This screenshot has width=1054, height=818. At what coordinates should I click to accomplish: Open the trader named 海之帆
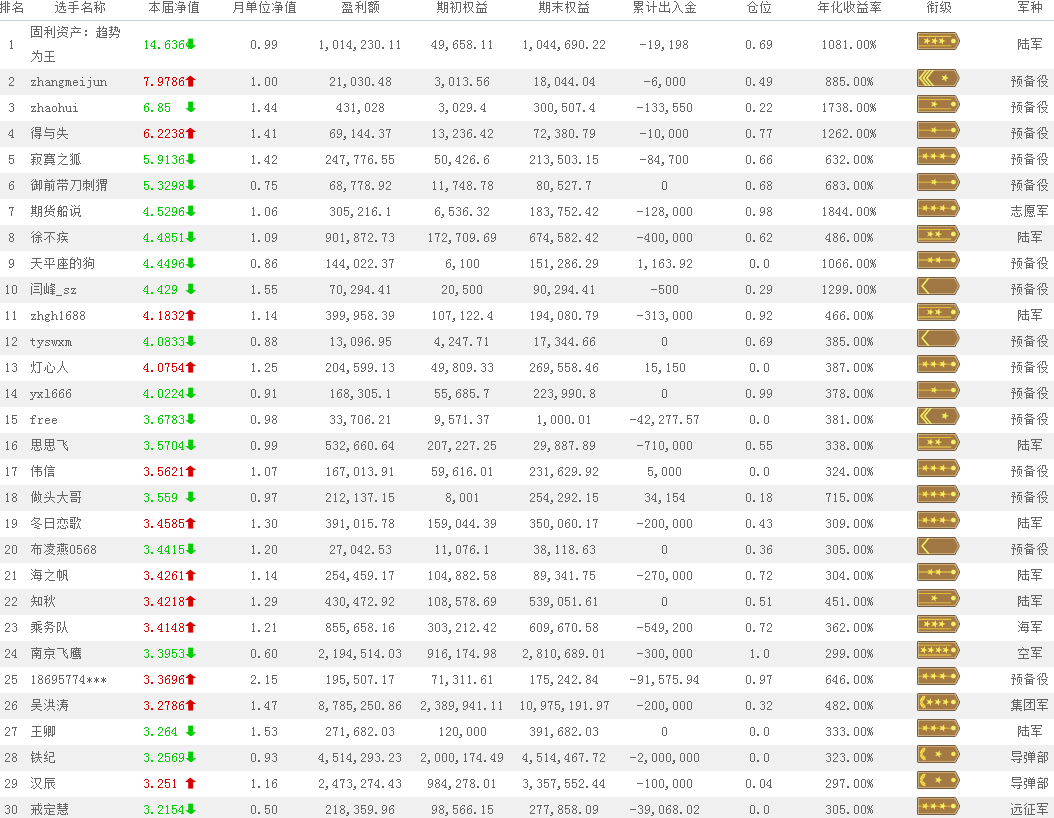tap(49, 575)
